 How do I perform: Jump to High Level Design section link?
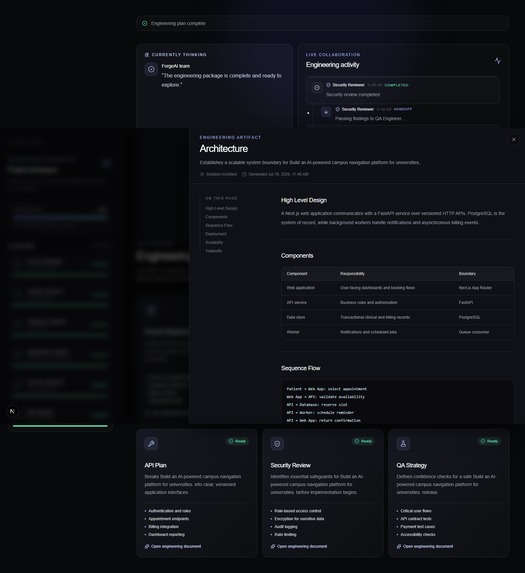tap(221, 208)
